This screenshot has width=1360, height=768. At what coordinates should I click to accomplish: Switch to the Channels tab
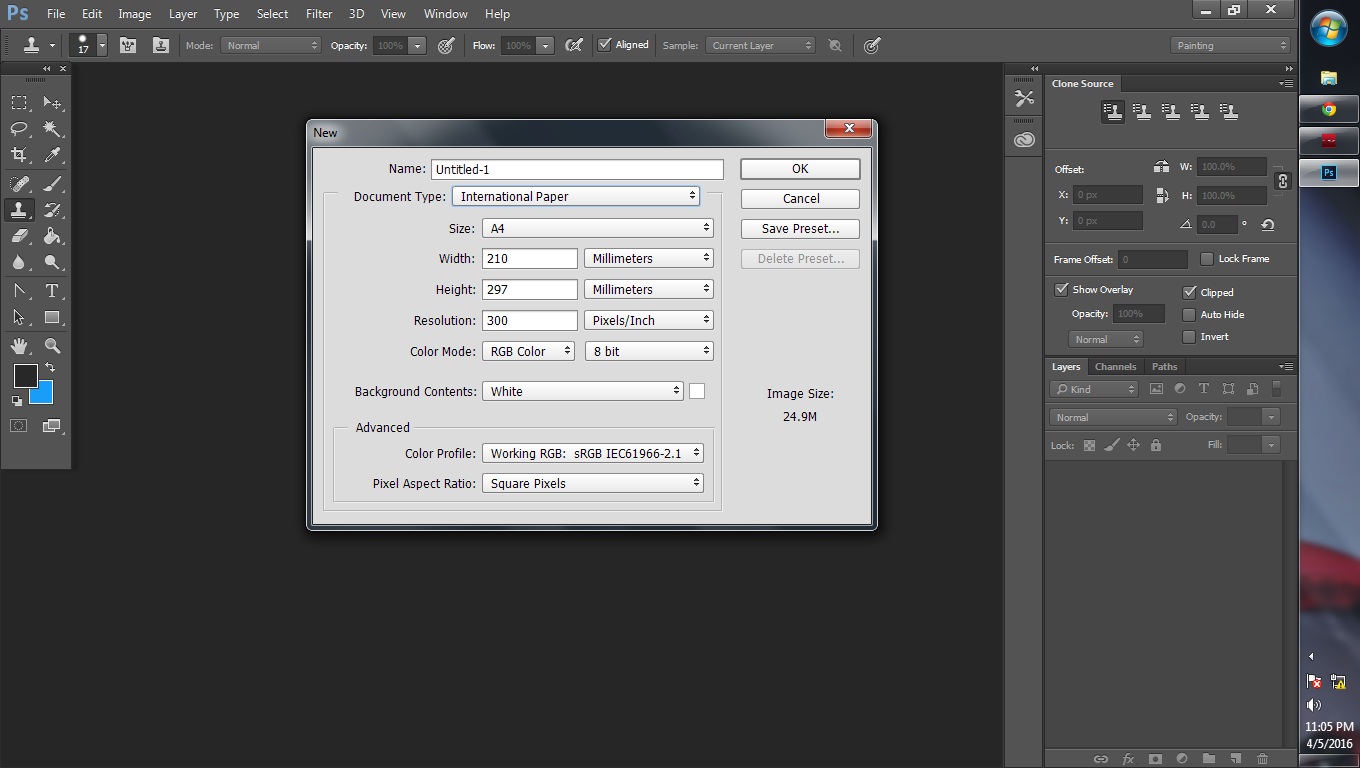pos(1115,367)
